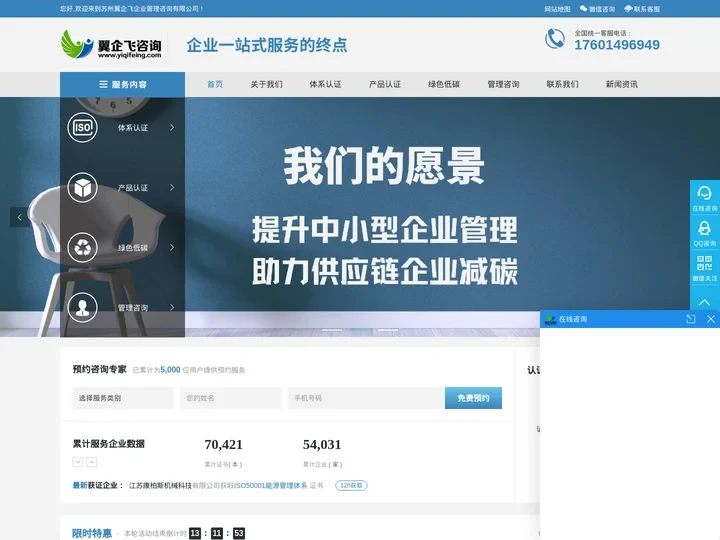Open 体系认证 in the top navigation bar

click(x=325, y=84)
